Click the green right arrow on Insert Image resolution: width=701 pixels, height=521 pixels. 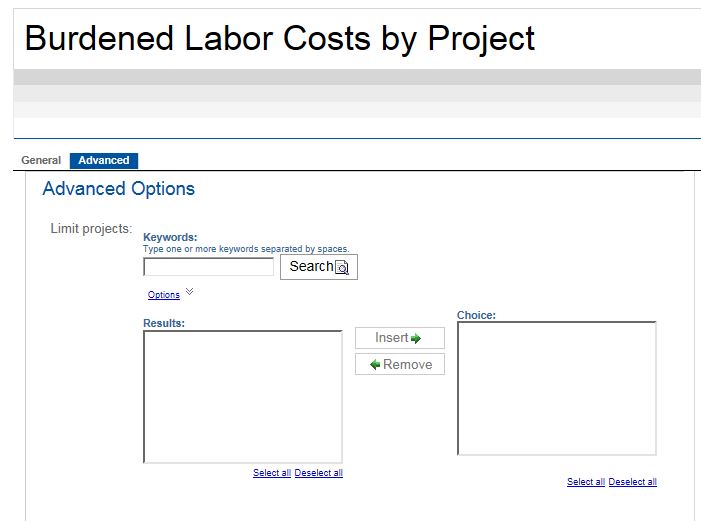(x=416, y=339)
